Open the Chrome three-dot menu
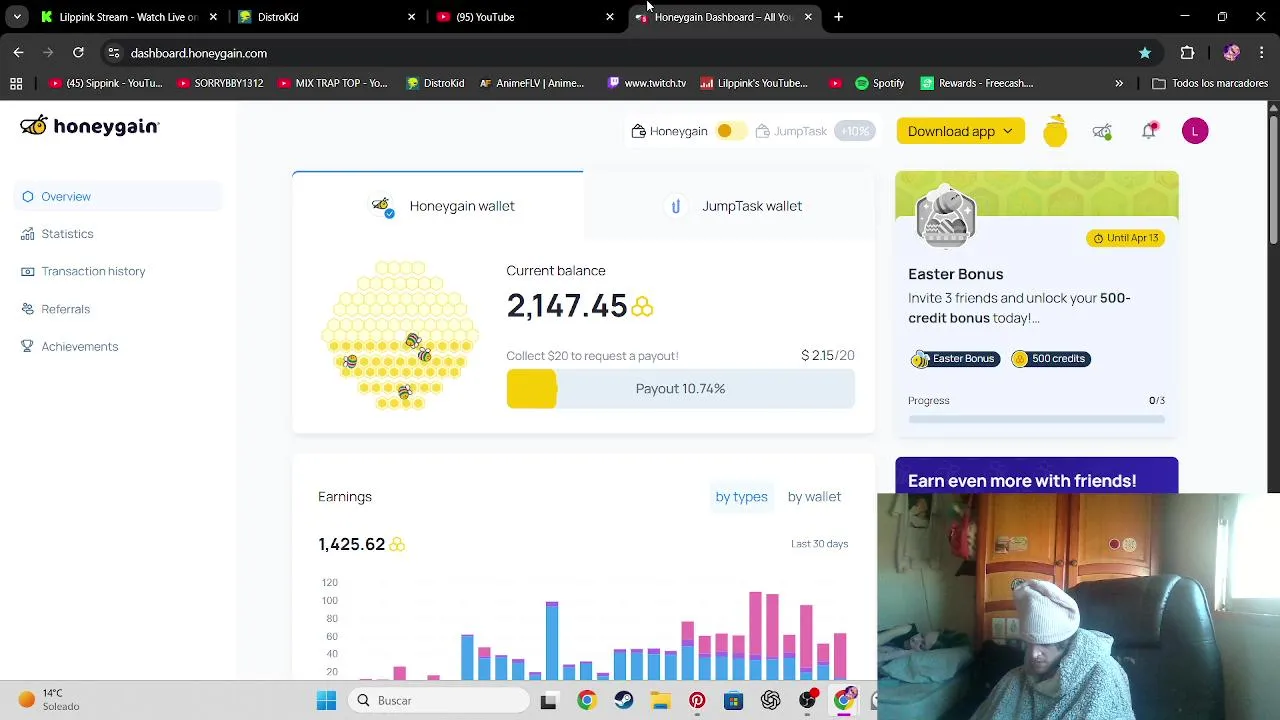This screenshot has height=720, width=1280. click(x=1262, y=53)
